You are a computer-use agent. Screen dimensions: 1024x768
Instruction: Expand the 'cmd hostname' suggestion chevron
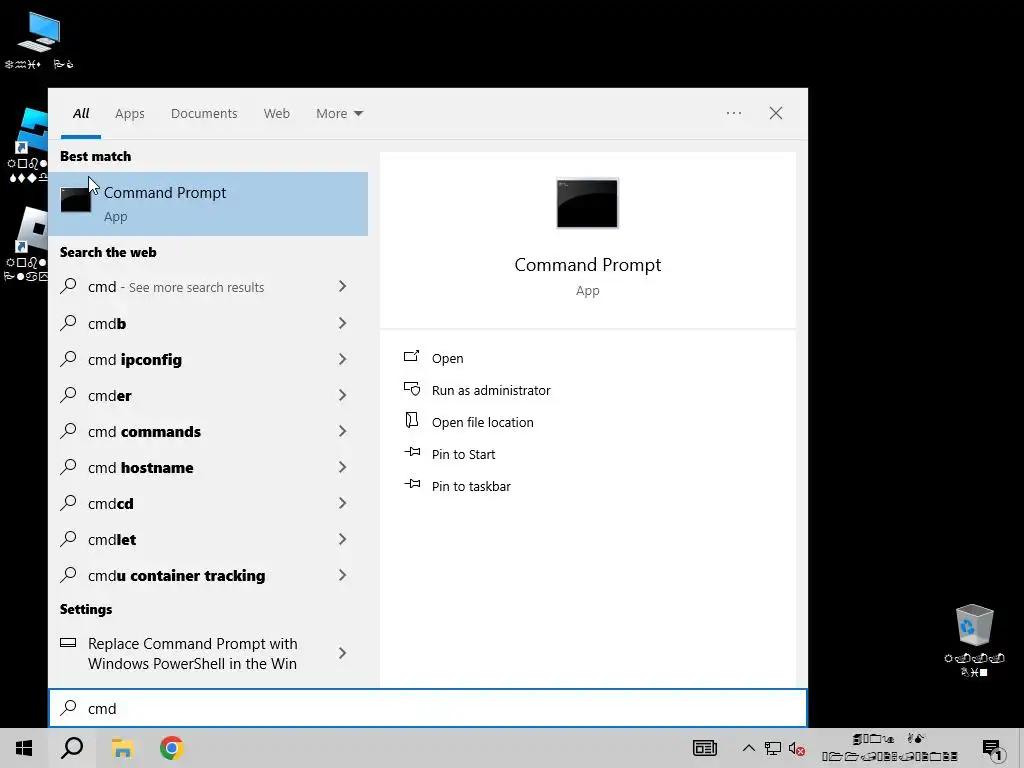pos(342,466)
